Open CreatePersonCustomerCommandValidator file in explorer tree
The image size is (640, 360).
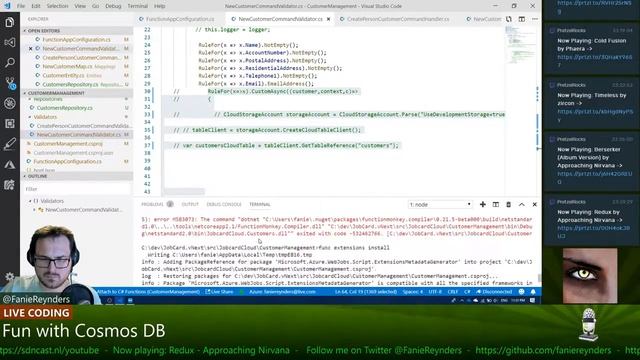pos(77,126)
